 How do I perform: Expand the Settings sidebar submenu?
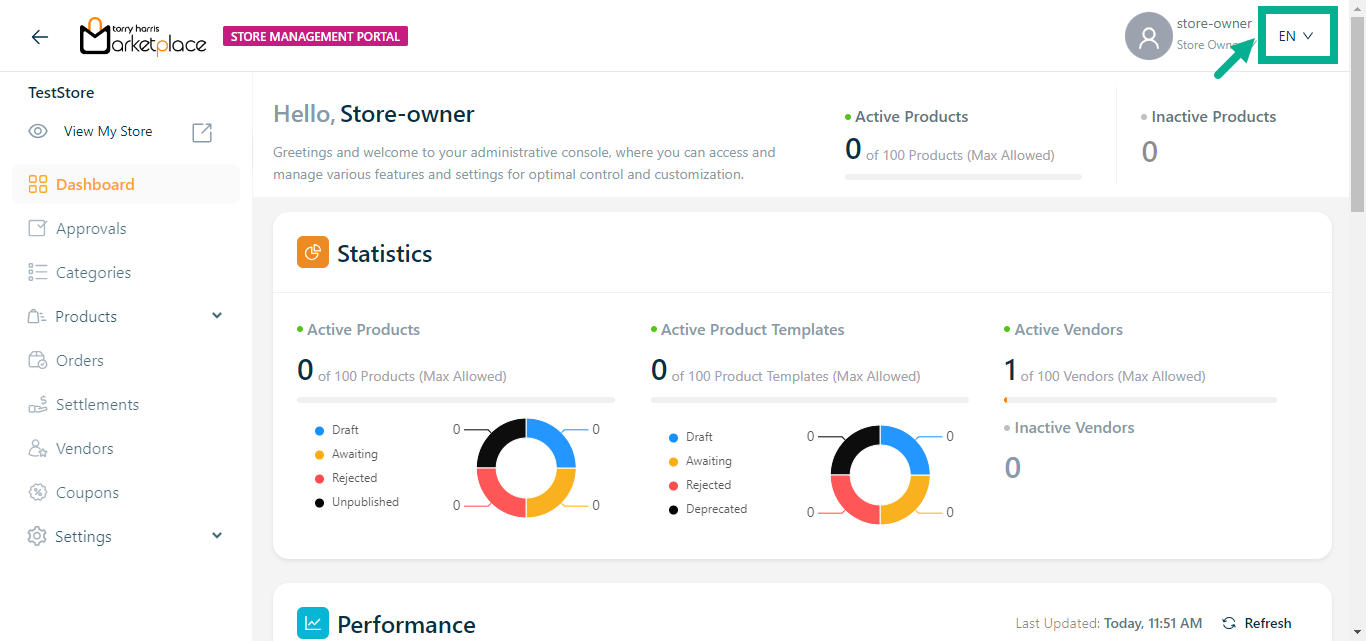pyautogui.click(x=217, y=536)
